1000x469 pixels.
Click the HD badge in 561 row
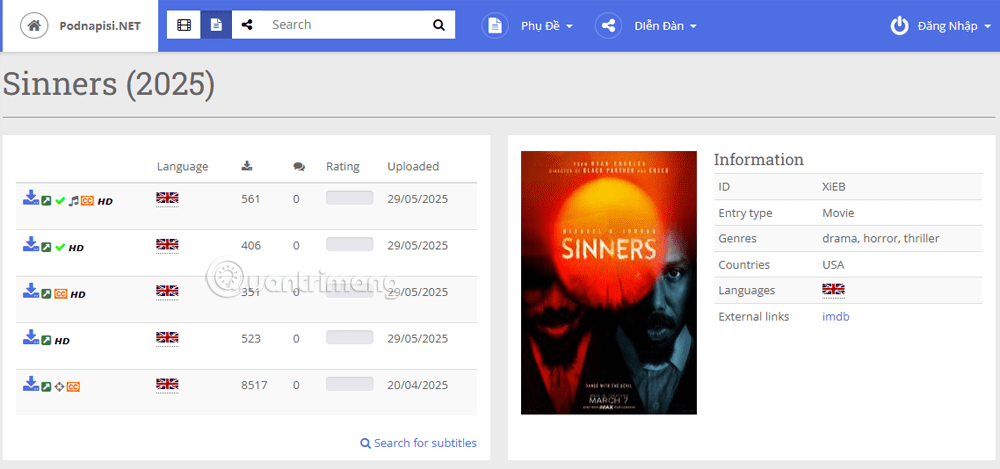point(105,202)
